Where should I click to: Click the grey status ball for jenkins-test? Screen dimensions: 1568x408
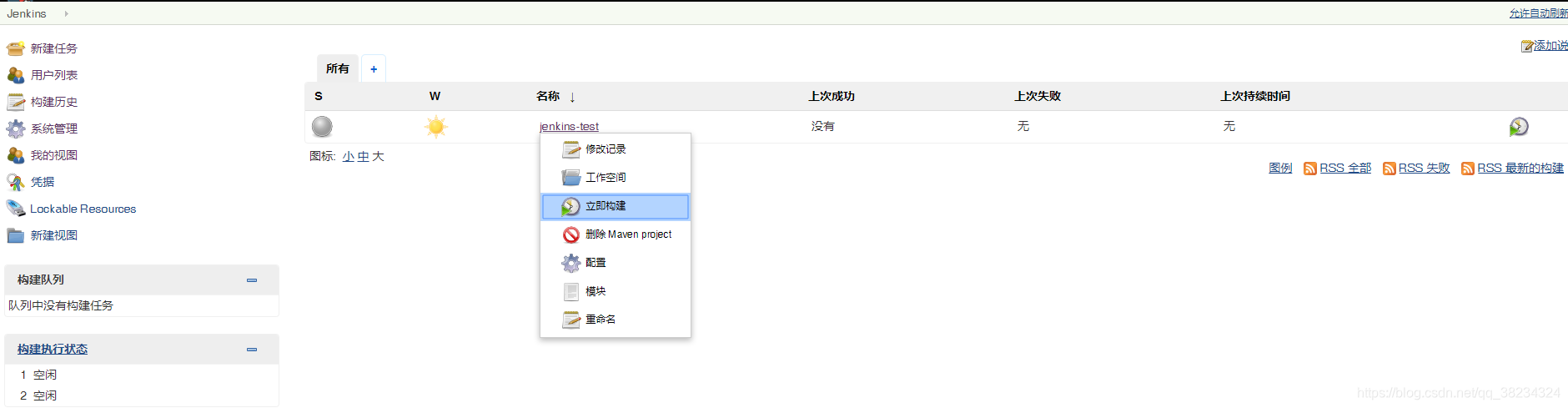pos(322,126)
